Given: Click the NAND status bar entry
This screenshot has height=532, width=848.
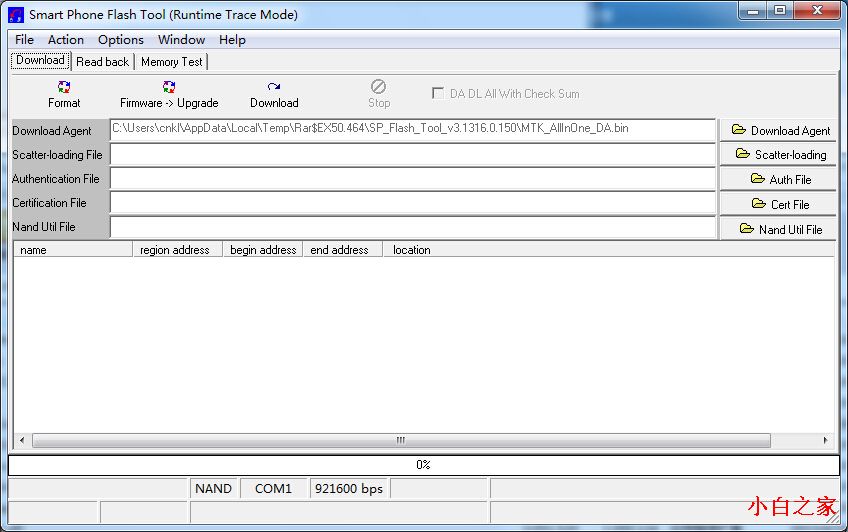Looking at the screenshot, I should [214, 489].
